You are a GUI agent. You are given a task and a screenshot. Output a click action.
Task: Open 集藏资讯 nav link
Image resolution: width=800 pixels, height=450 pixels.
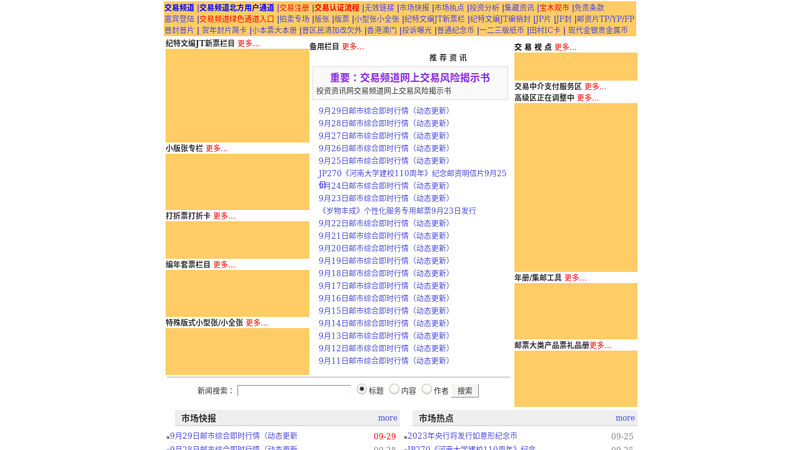[x=519, y=8]
